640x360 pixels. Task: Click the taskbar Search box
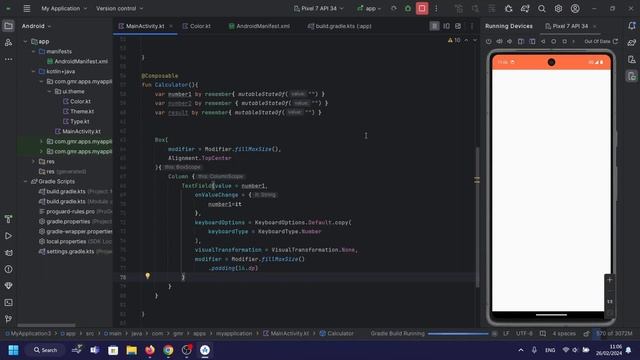tap(45, 350)
